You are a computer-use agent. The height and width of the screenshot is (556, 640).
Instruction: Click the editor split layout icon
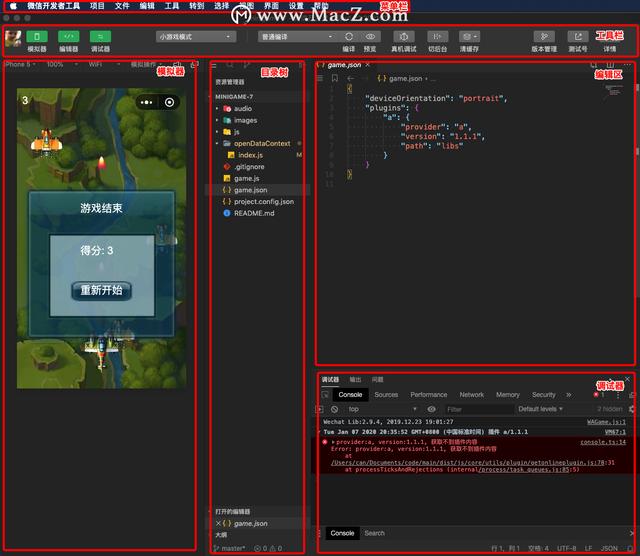610,65
